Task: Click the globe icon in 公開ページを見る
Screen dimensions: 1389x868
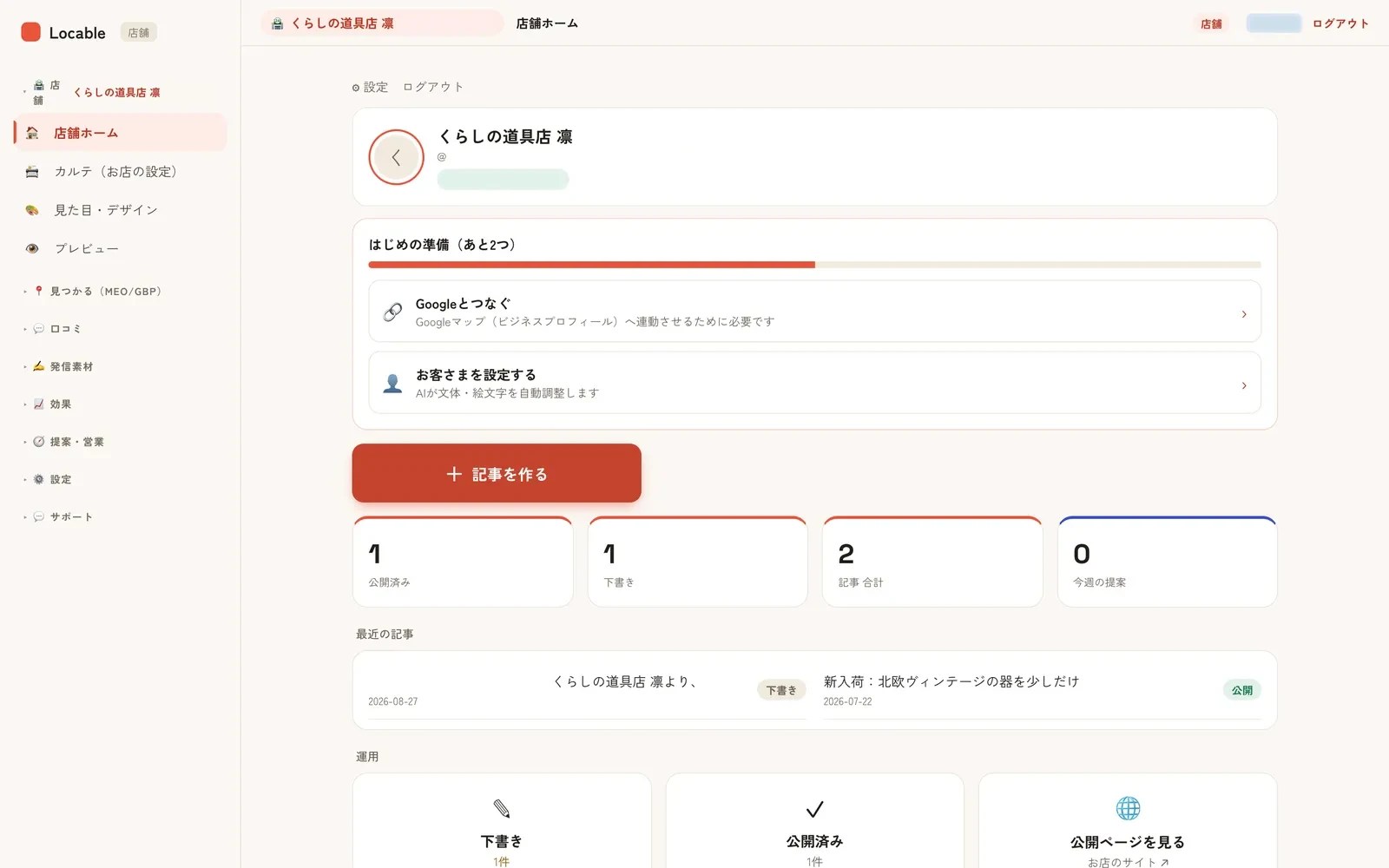Action: pos(1128,808)
